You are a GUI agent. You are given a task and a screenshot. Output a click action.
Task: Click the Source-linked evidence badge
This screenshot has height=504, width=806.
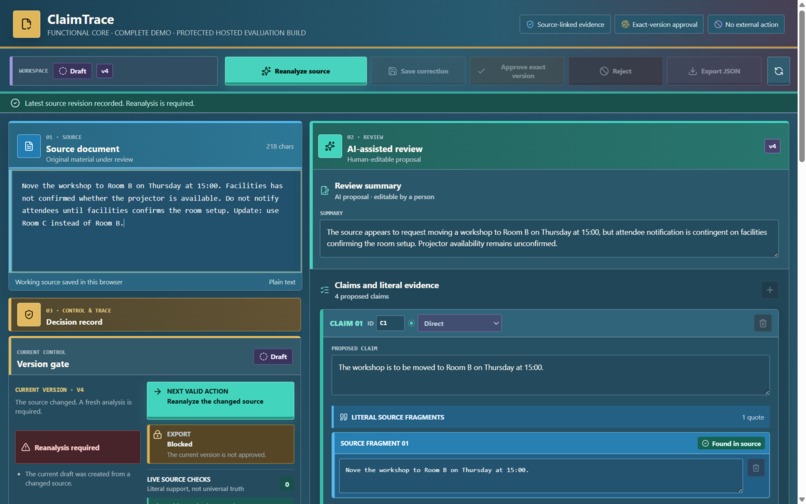point(565,24)
